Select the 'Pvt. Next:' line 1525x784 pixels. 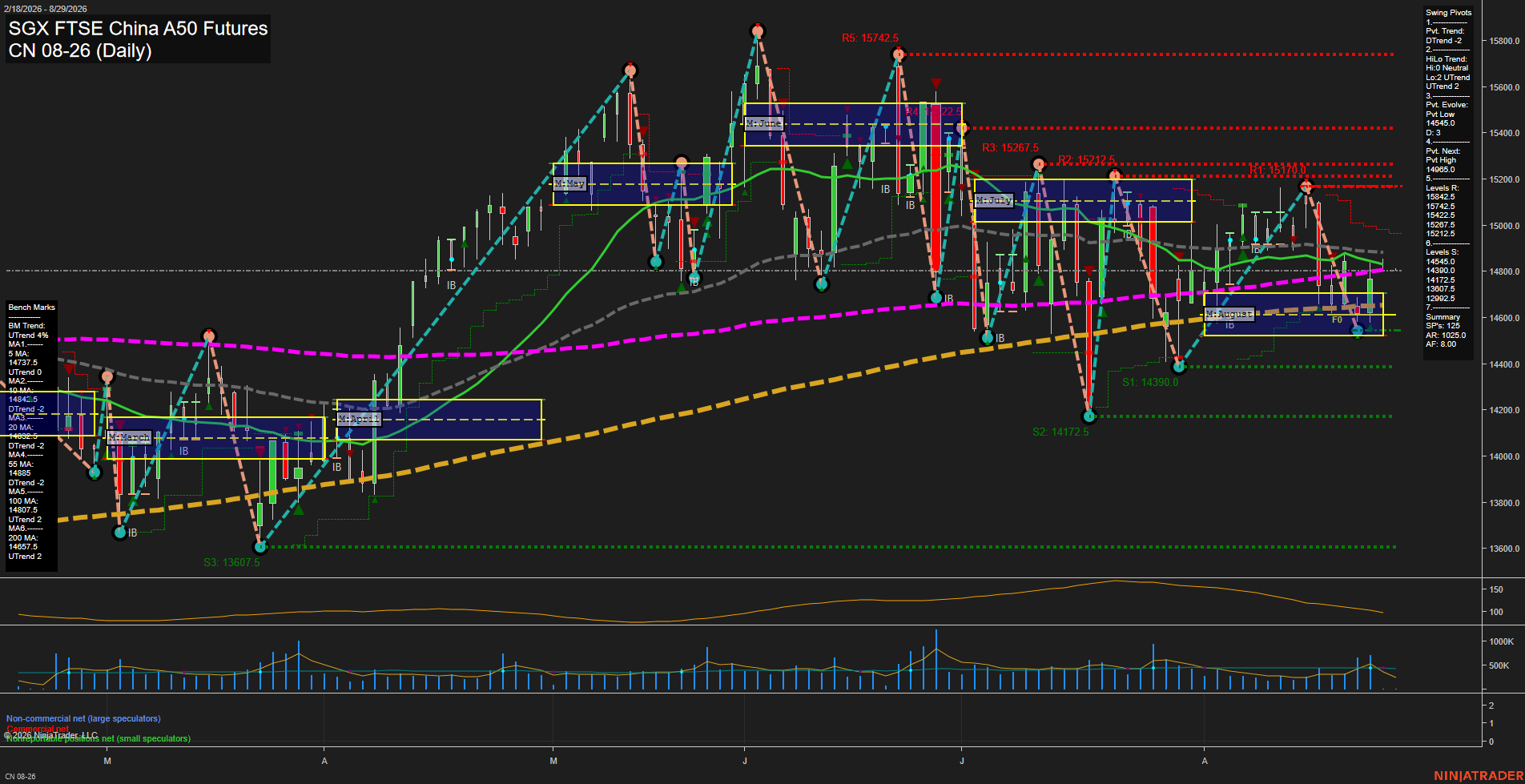(x=1443, y=151)
